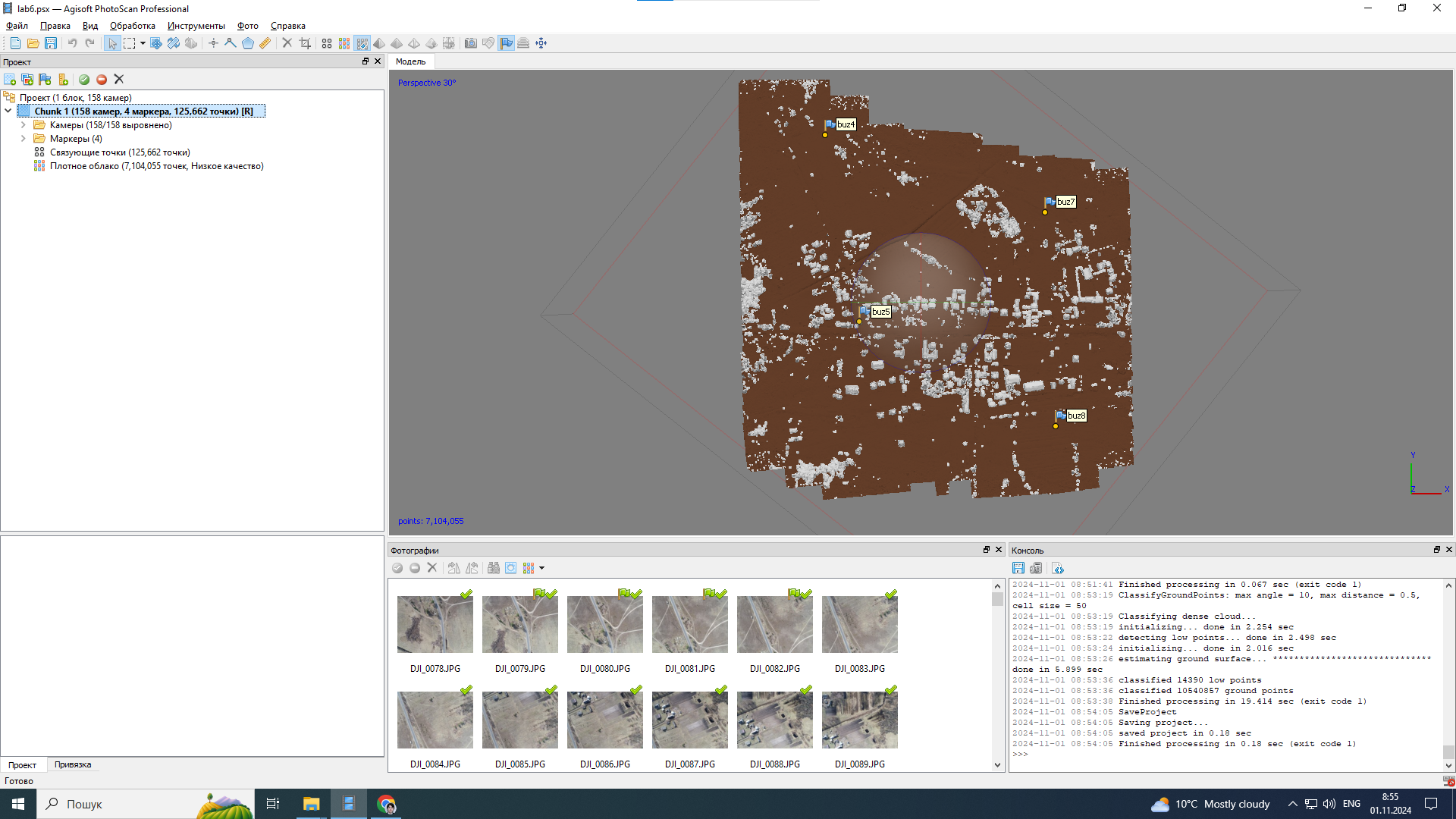Click the DJI_0086.JPG photo thumbnail
The width and height of the screenshot is (1456, 819).
pyautogui.click(x=604, y=719)
